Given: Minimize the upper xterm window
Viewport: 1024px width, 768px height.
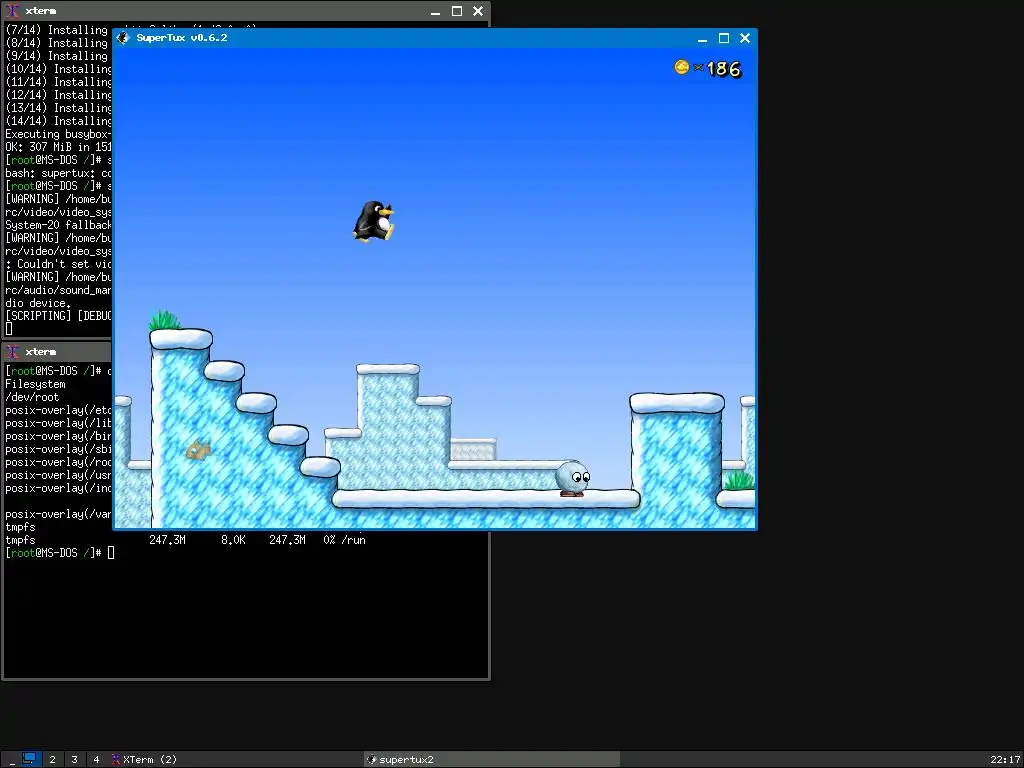Looking at the screenshot, I should tap(436, 11).
